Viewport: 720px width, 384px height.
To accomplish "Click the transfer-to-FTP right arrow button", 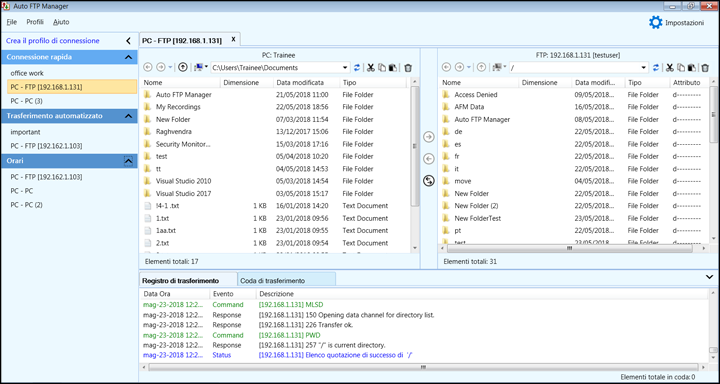I will coord(428,137).
